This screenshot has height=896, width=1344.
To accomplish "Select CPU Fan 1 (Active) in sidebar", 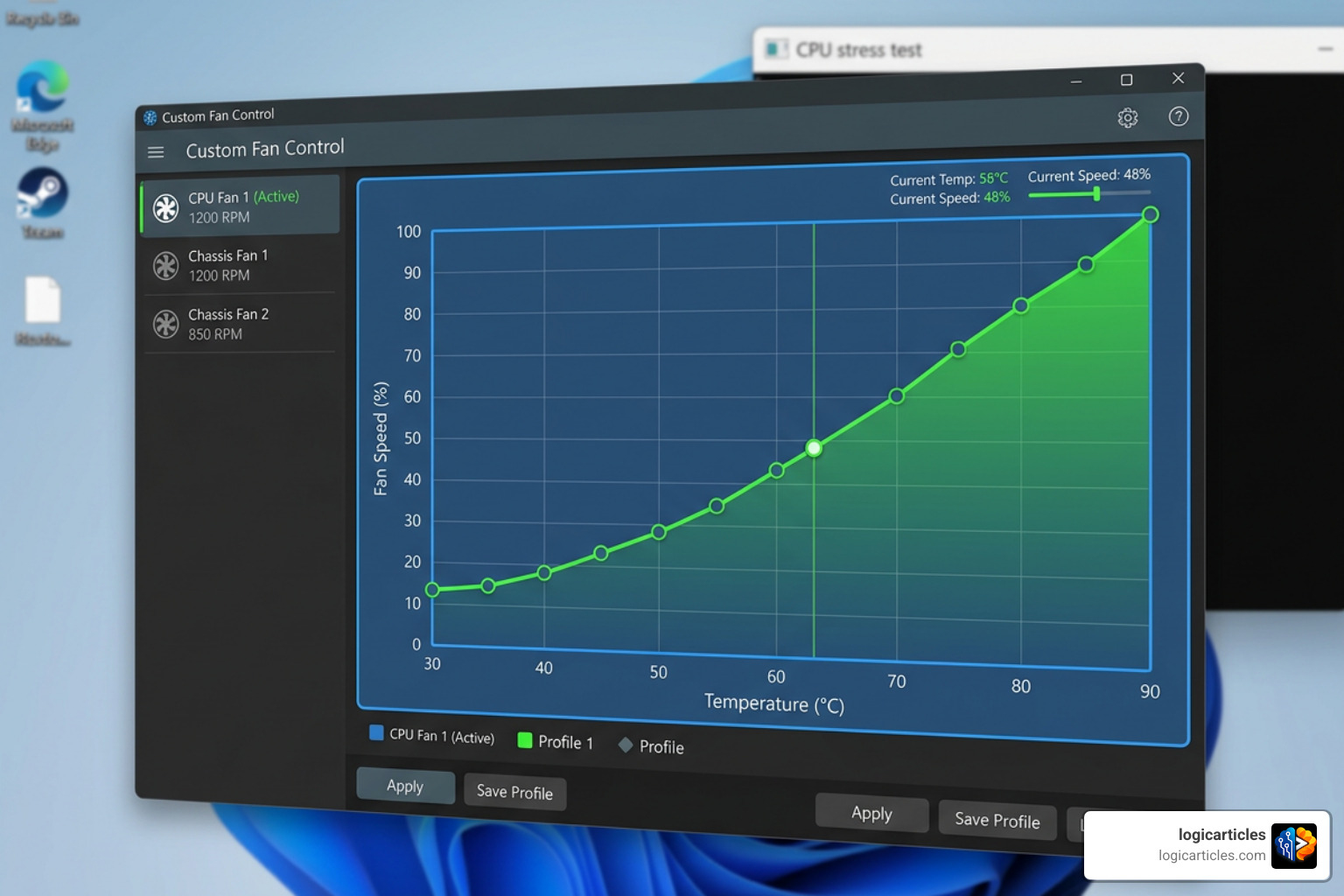I will 240,206.
